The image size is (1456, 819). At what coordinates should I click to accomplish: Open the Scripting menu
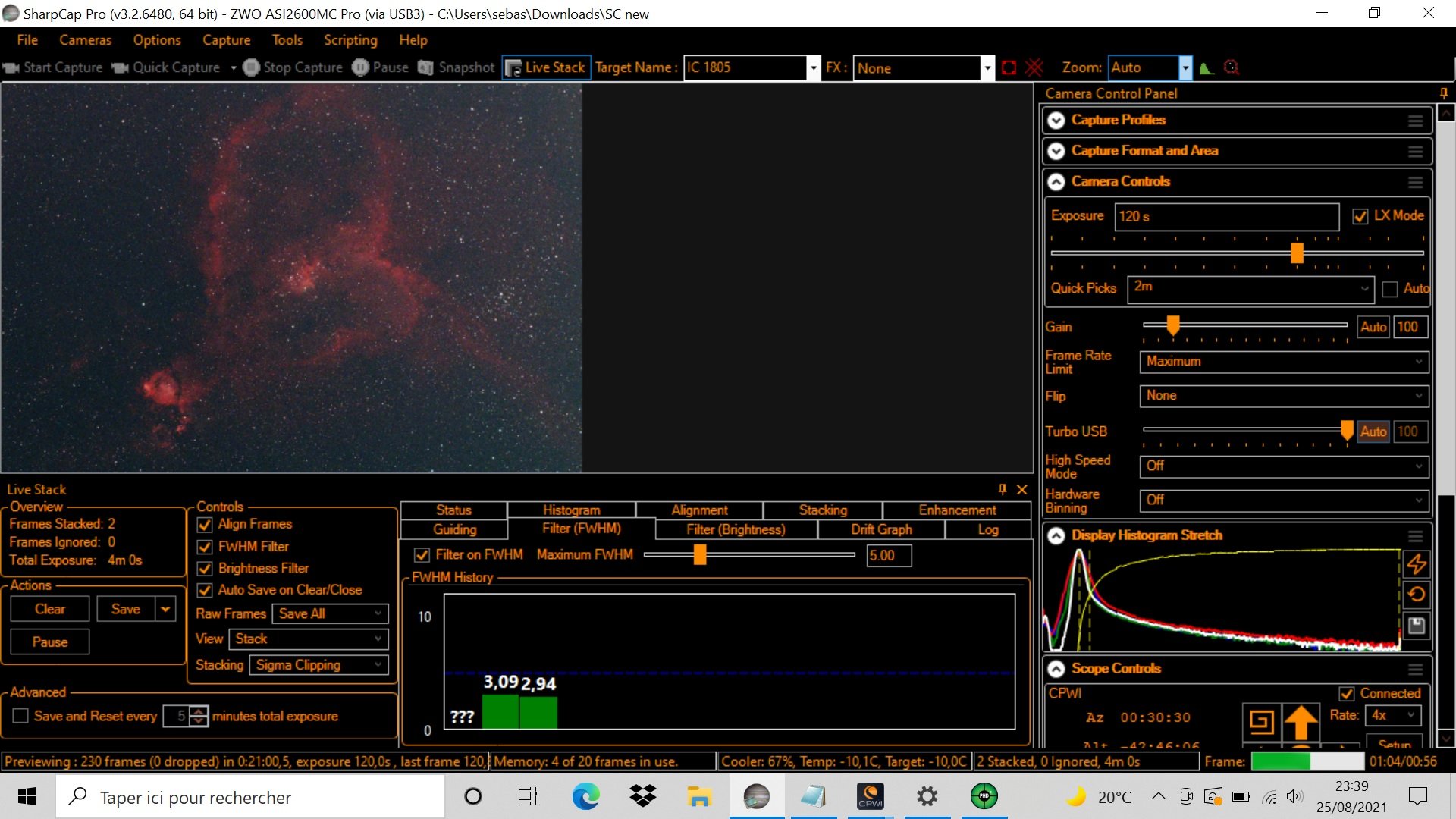[x=350, y=40]
